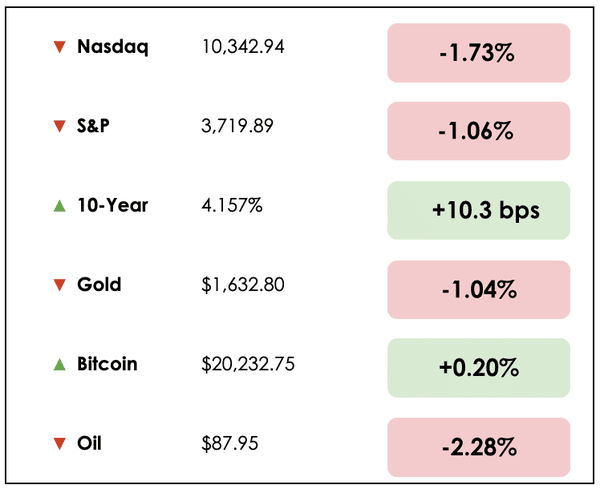Select the 10-Year label

coord(112,205)
